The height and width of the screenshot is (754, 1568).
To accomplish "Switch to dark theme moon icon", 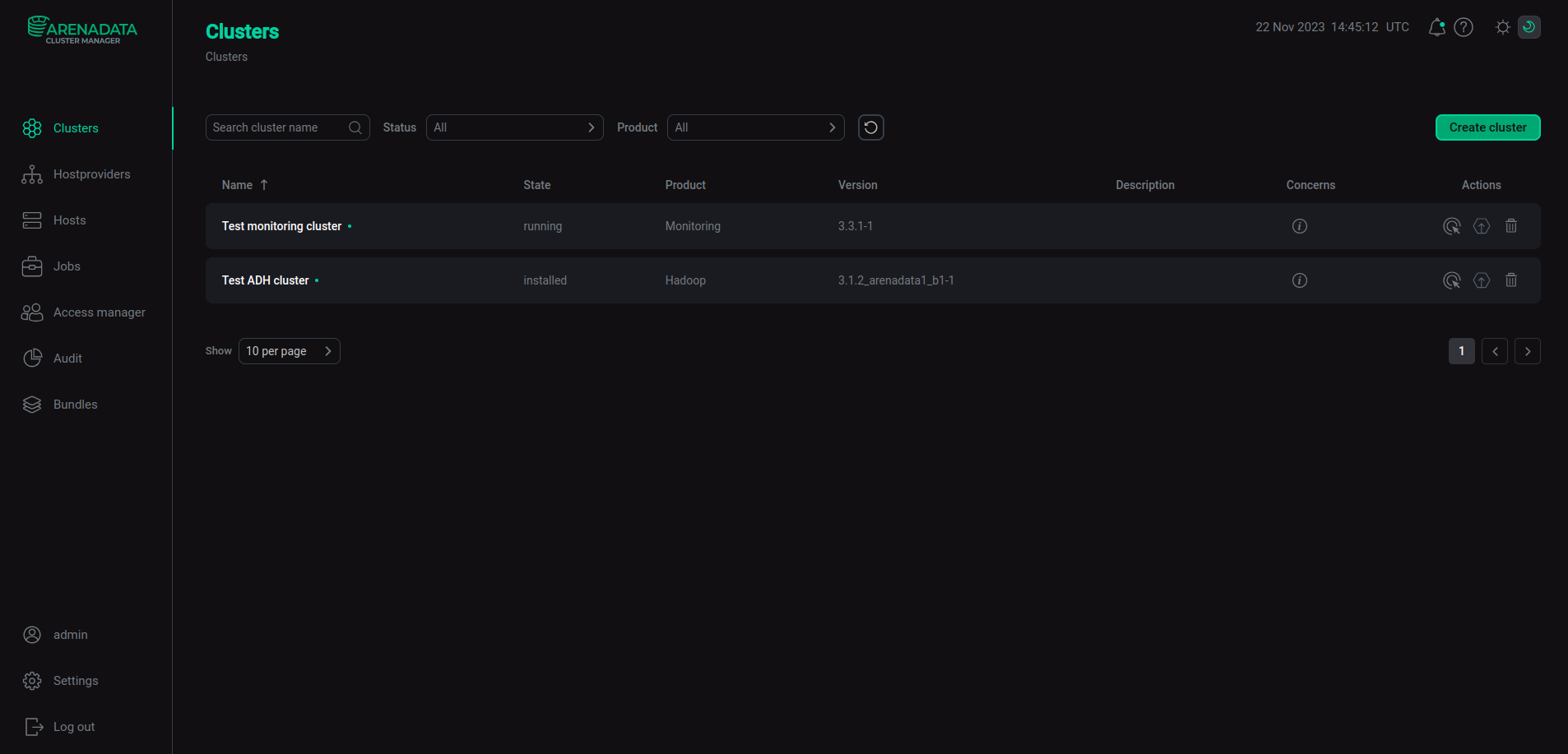I will pos(1529,27).
